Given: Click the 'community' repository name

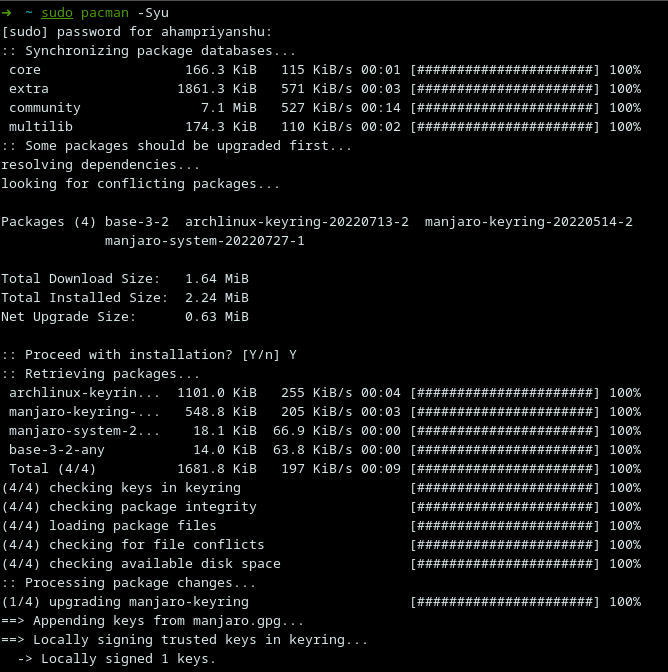Looking at the screenshot, I should point(45,108).
